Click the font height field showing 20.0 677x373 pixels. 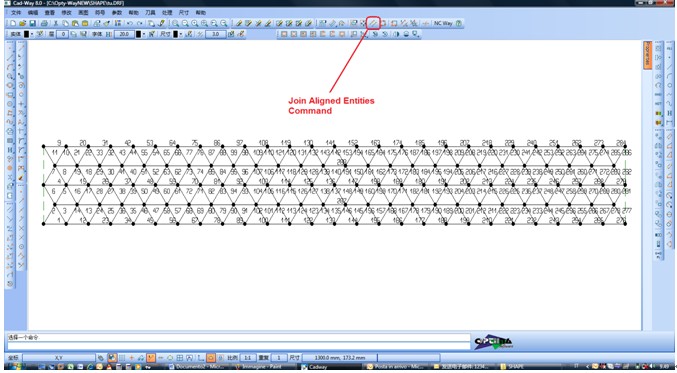pyautogui.click(x=124, y=34)
